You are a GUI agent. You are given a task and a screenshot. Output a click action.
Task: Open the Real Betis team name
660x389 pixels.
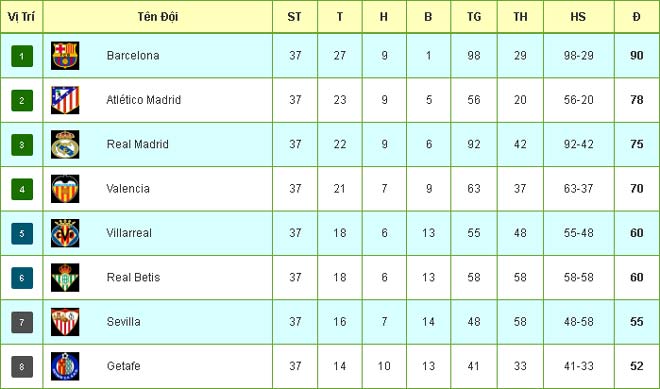(133, 277)
